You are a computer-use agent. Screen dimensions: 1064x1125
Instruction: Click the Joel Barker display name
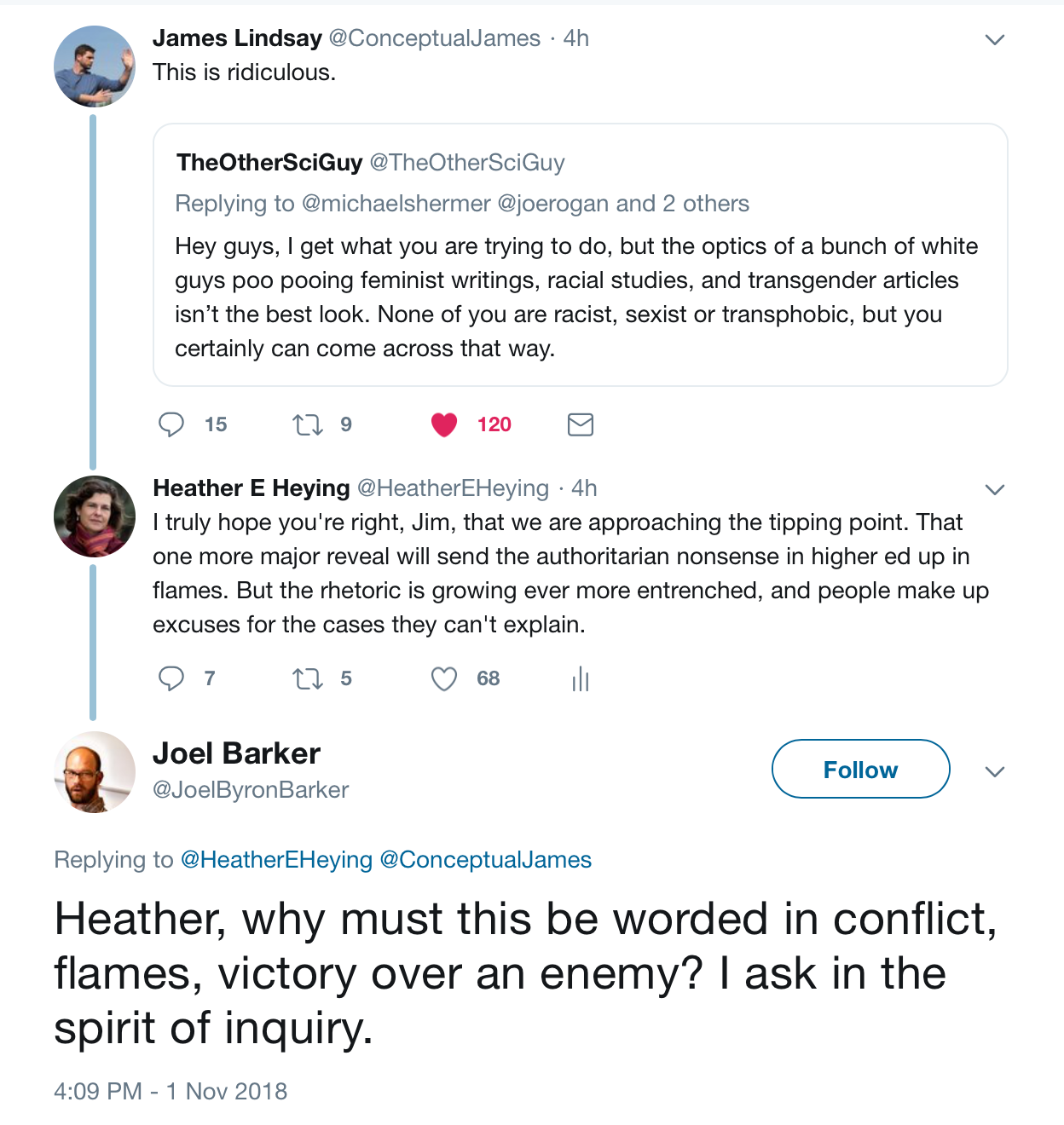coord(236,753)
